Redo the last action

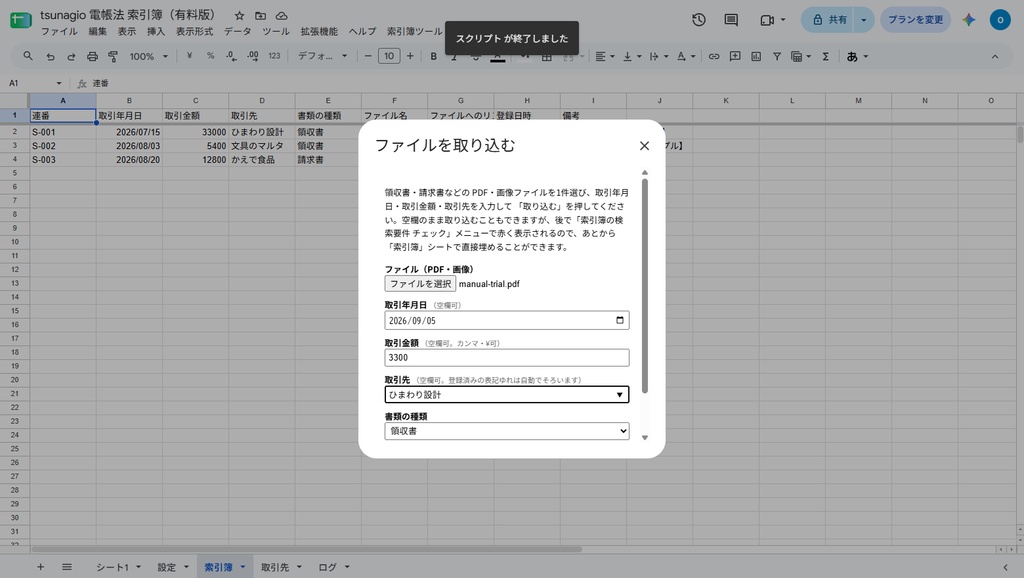pyautogui.click(x=71, y=57)
